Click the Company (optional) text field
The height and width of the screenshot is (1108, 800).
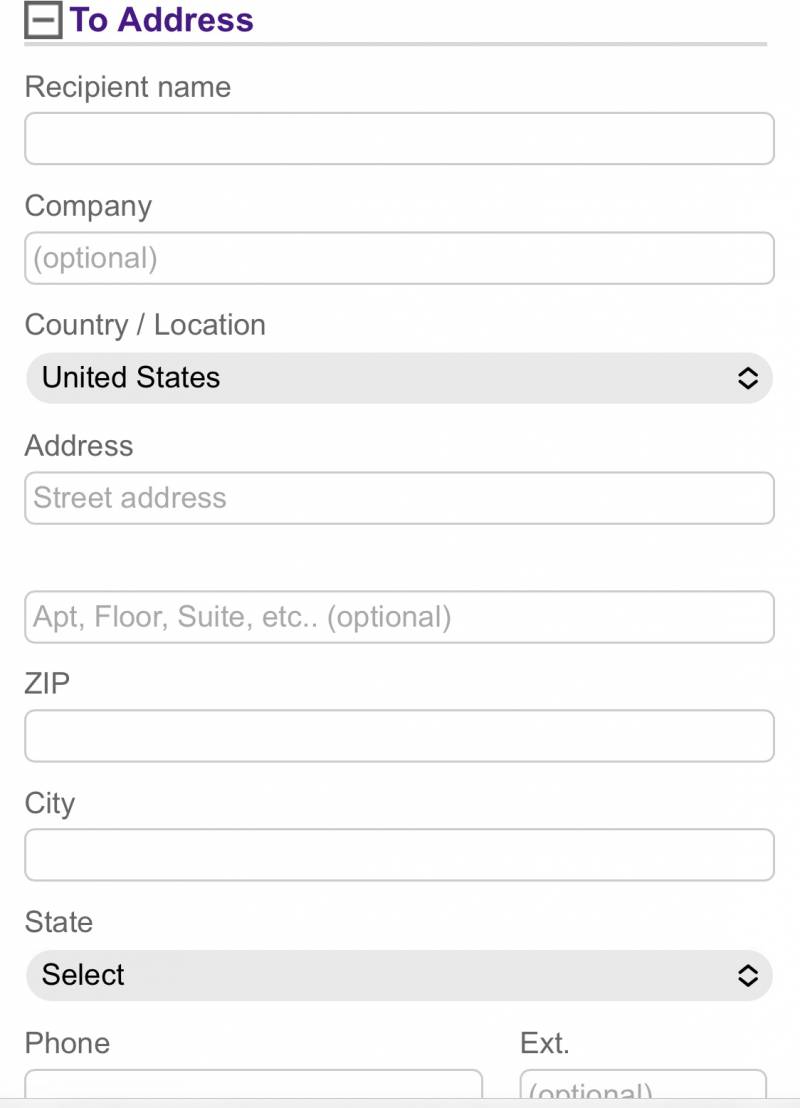[399, 258]
